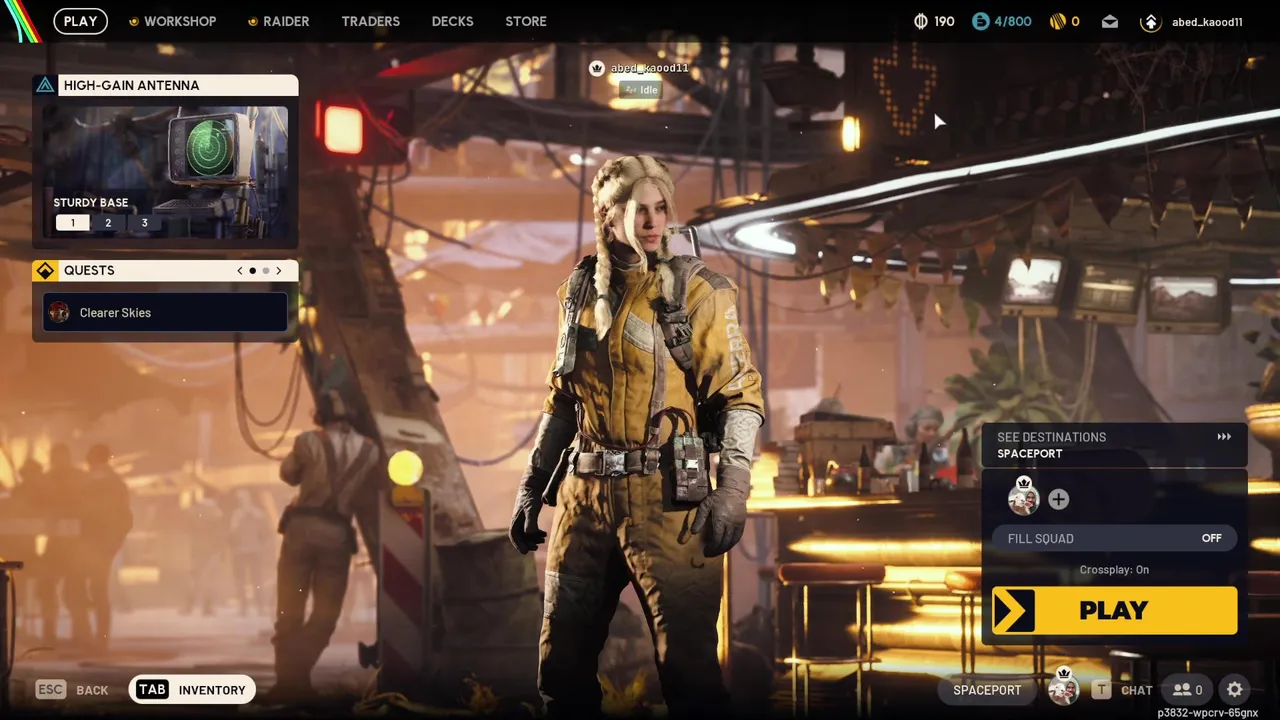Click the Crossplay: On label
1280x720 pixels.
(x=1114, y=570)
